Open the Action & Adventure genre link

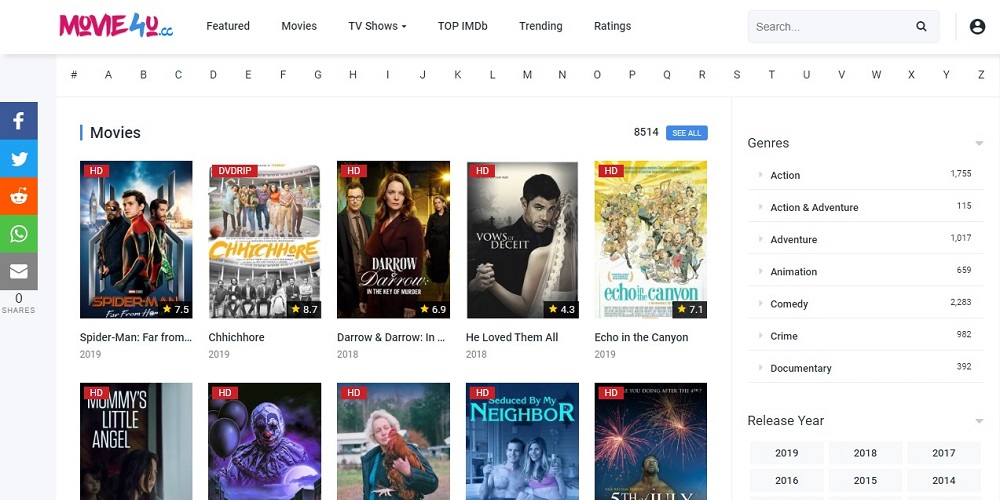[814, 207]
